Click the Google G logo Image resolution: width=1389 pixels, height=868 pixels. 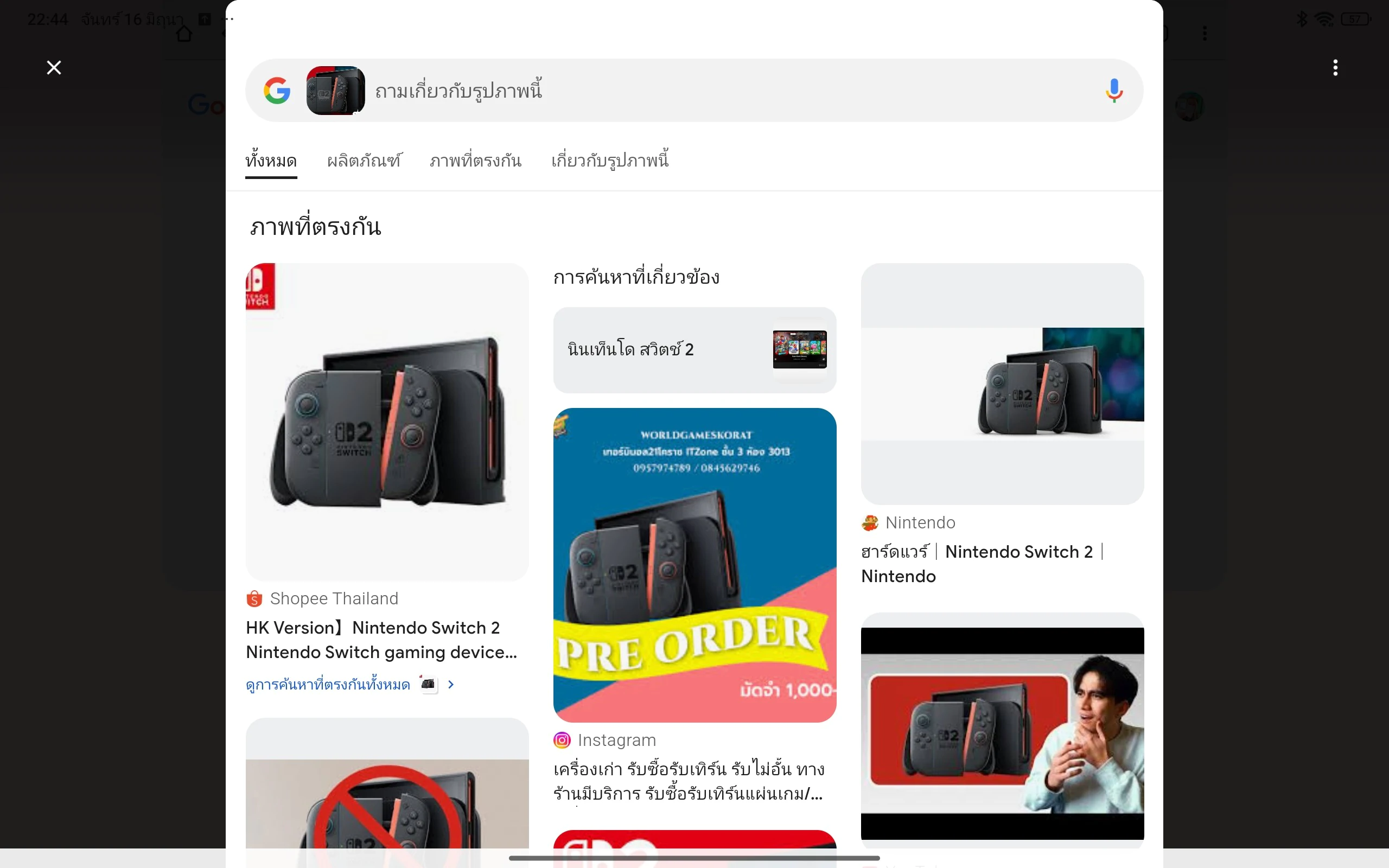[x=277, y=91]
